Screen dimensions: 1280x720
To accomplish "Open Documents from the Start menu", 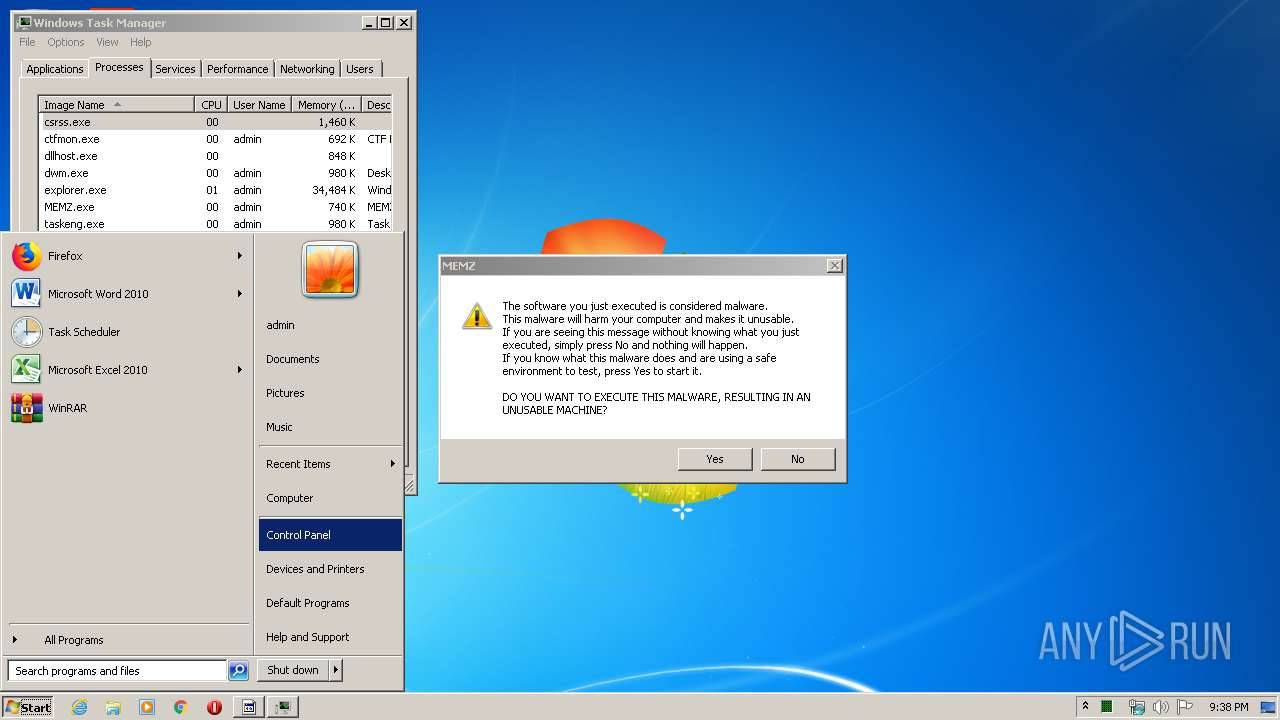I will coord(330,359).
